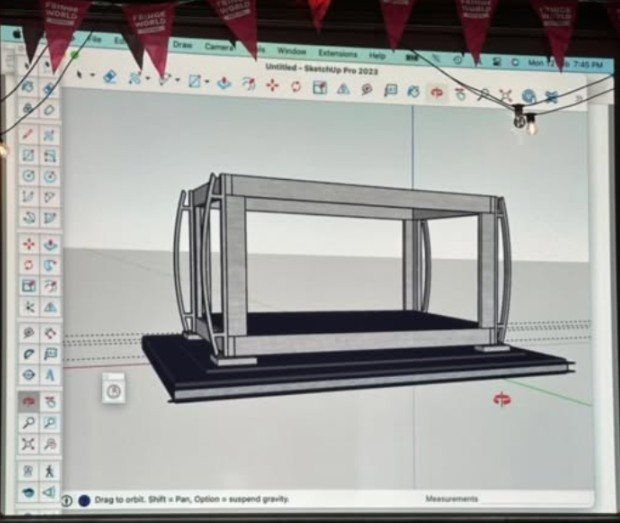Open 3D Warehouse from top toolbar
The height and width of the screenshot is (523, 620).
(528, 96)
